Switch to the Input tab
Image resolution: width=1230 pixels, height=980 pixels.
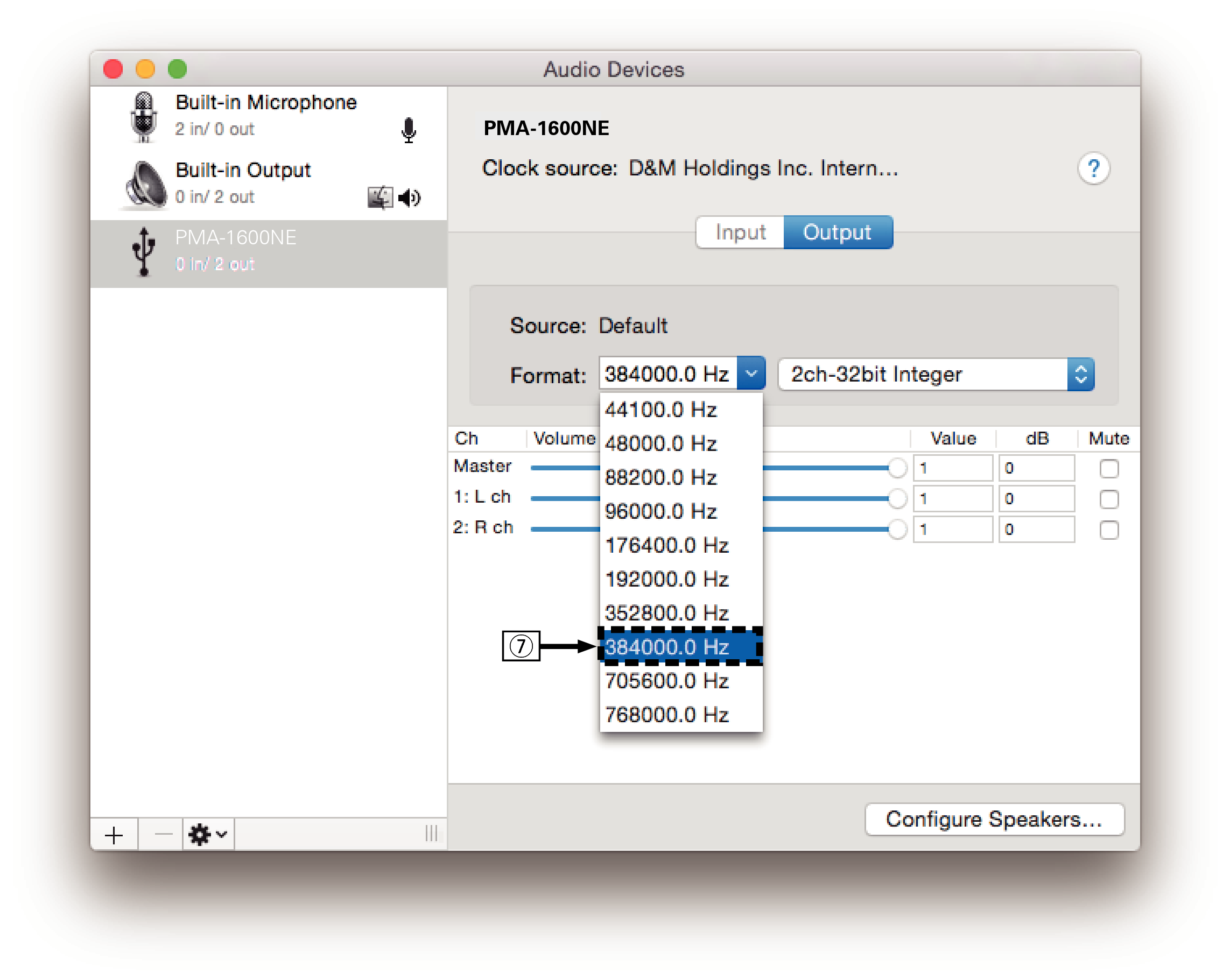(x=740, y=232)
